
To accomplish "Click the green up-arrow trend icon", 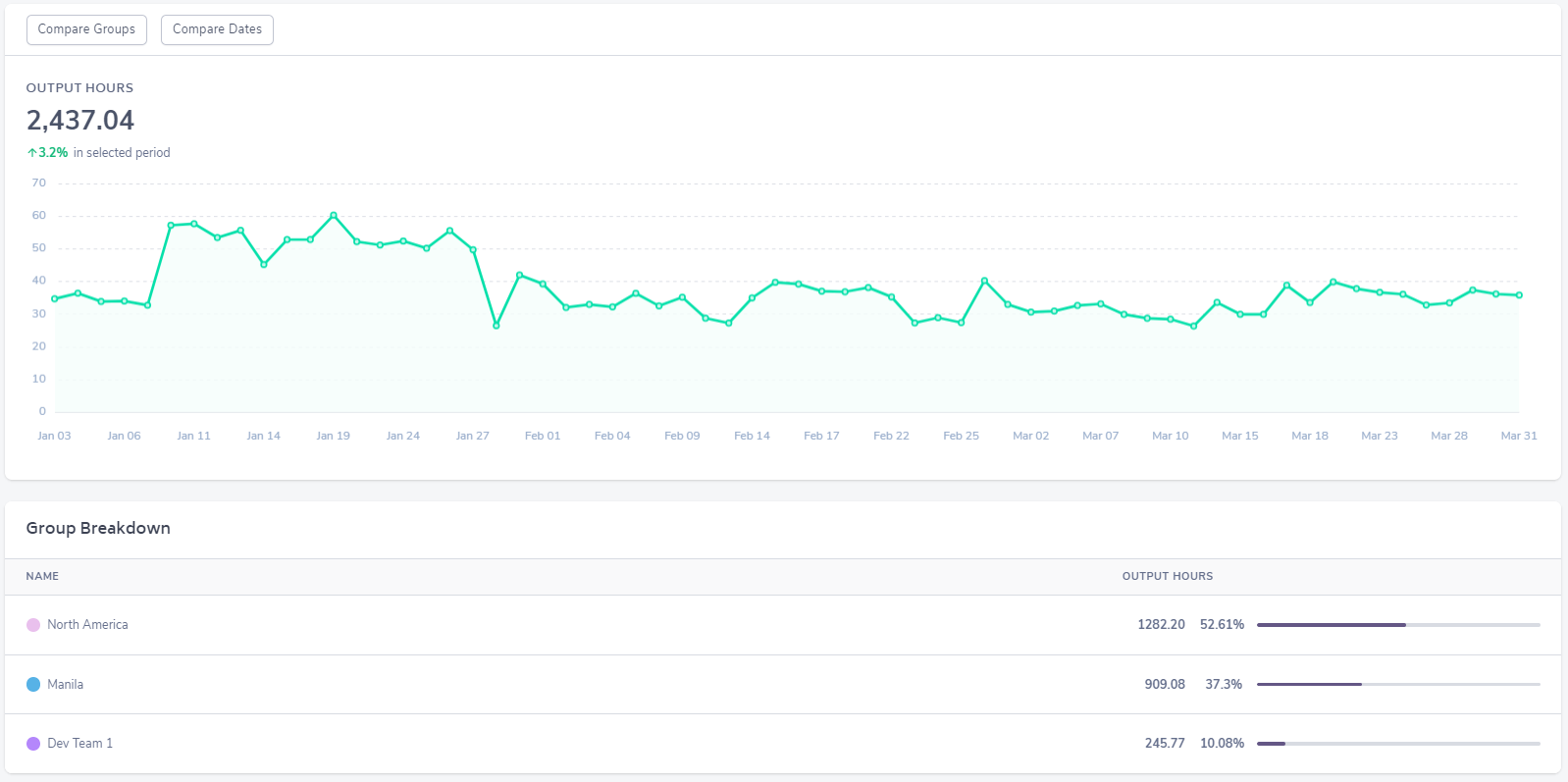I will [x=31, y=153].
